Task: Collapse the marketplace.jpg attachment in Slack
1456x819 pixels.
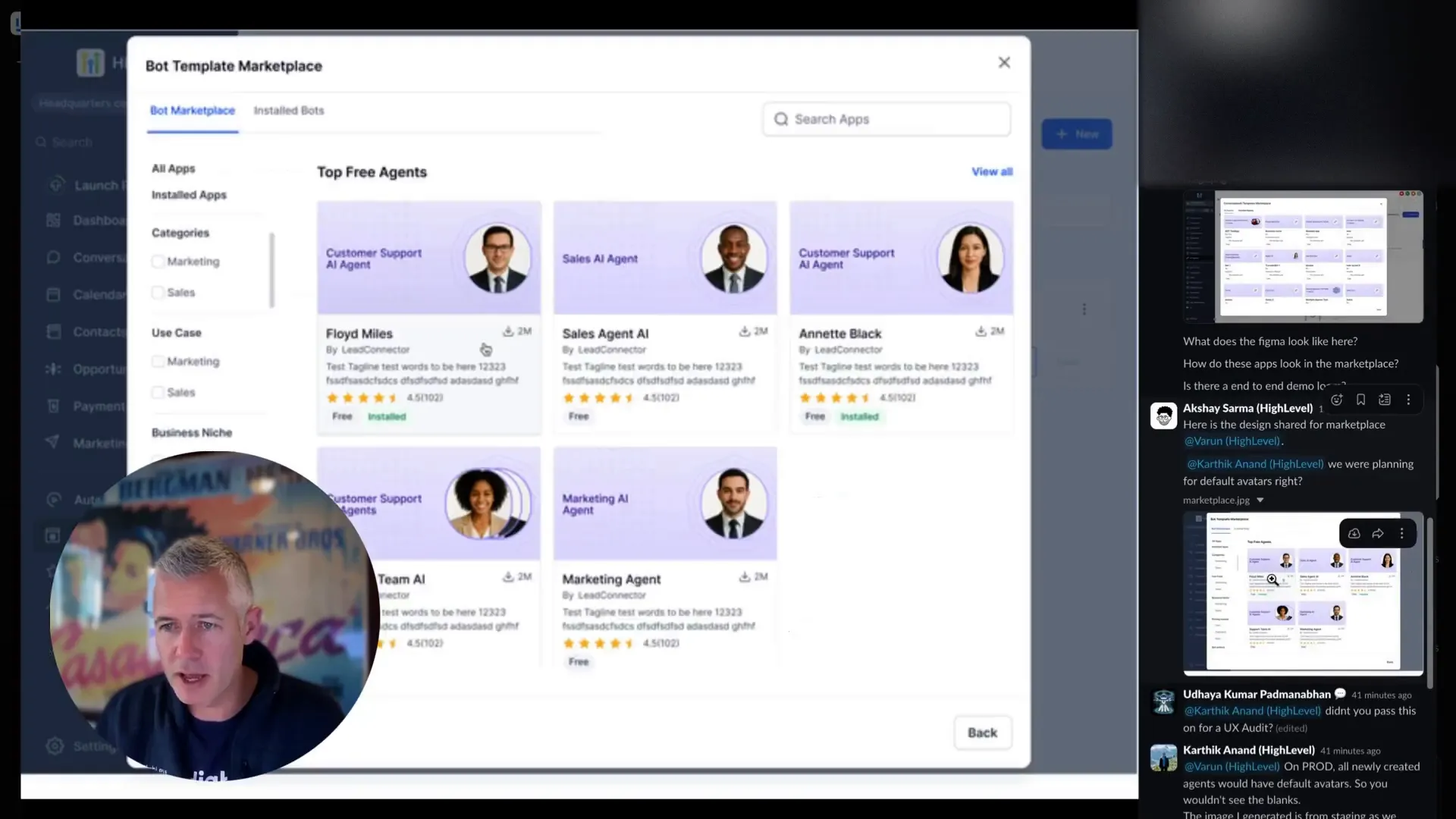Action: pyautogui.click(x=1260, y=500)
